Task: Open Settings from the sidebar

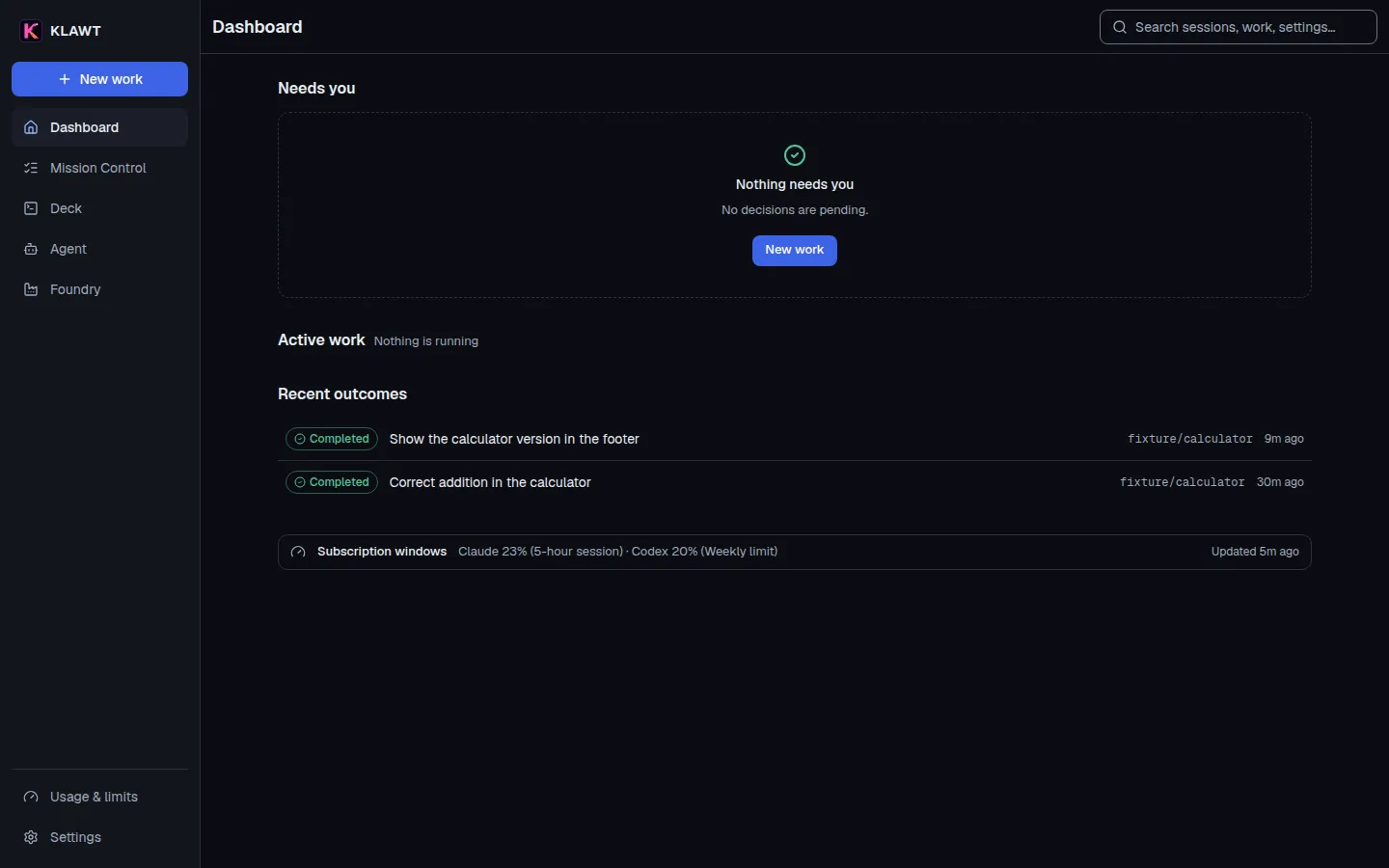Action: coord(99,837)
